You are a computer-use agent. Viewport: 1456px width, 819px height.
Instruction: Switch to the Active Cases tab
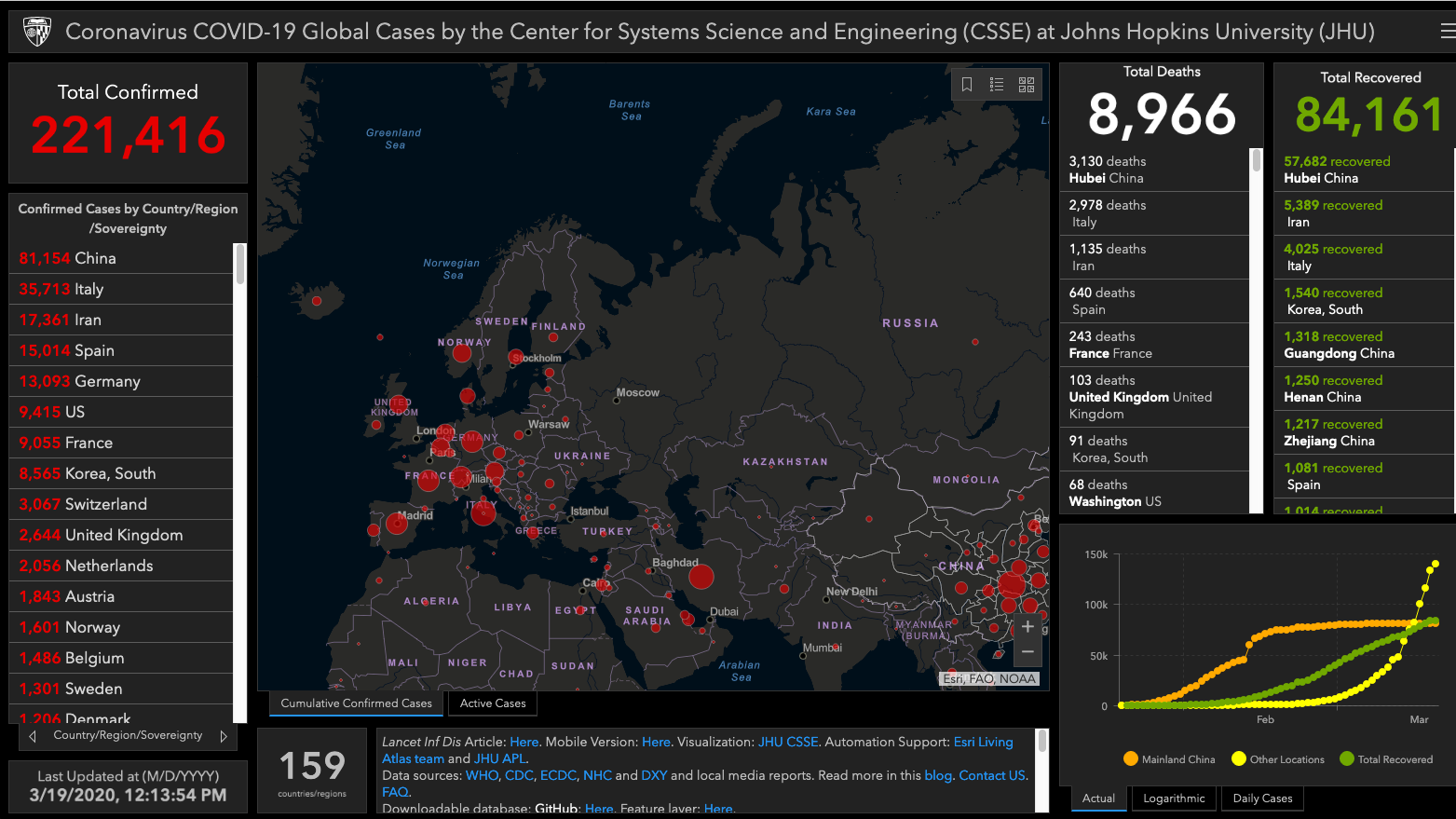pos(492,703)
